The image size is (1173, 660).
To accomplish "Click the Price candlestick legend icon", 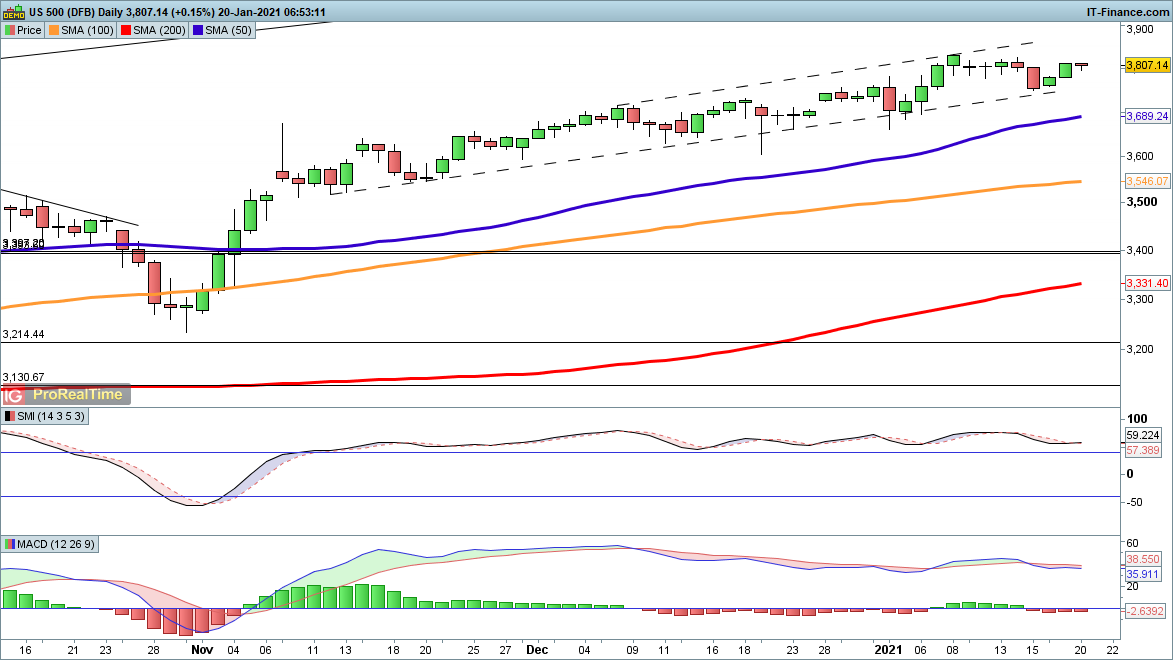I will click(9, 30).
